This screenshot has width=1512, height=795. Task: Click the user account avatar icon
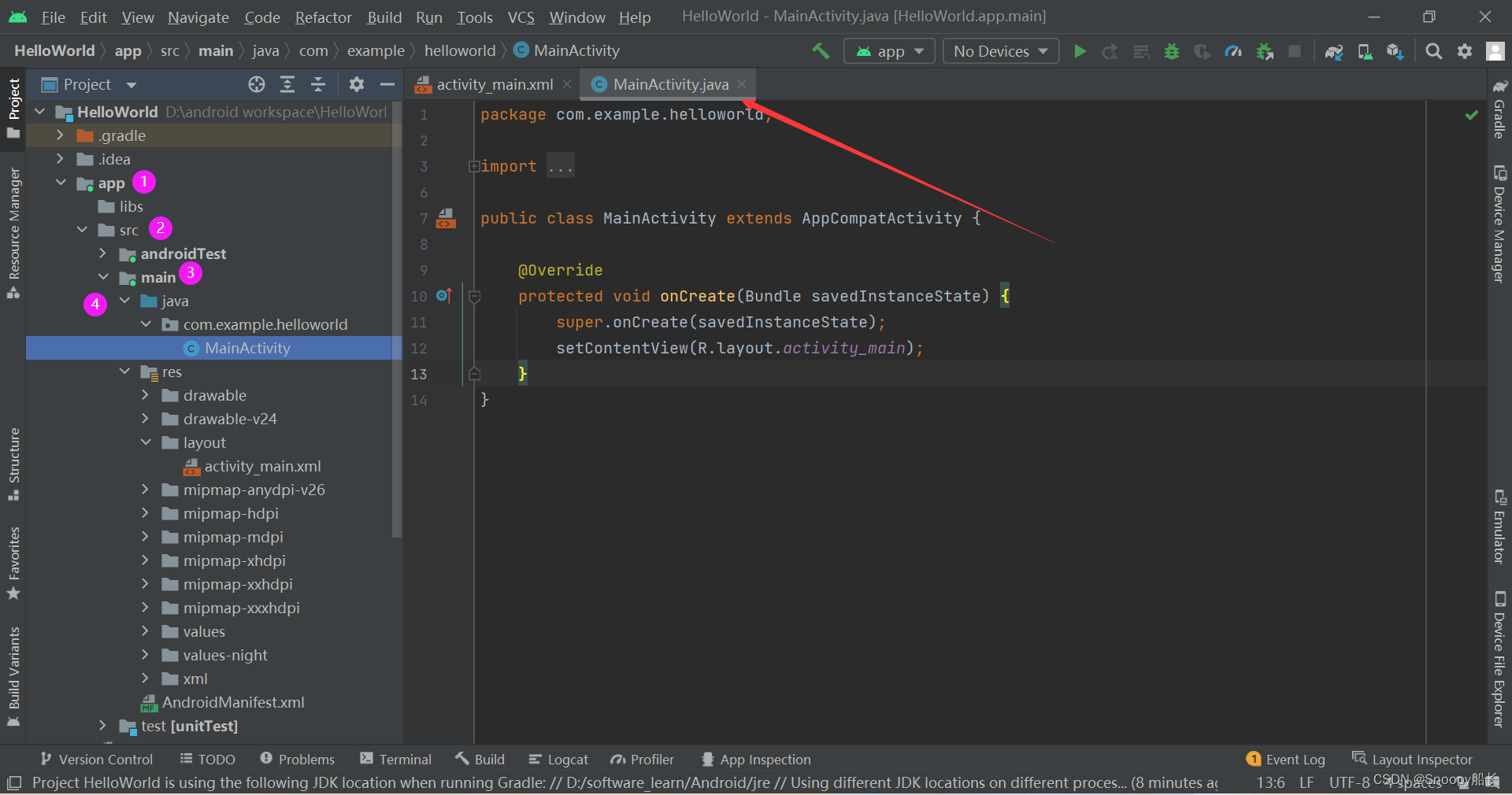[1495, 51]
